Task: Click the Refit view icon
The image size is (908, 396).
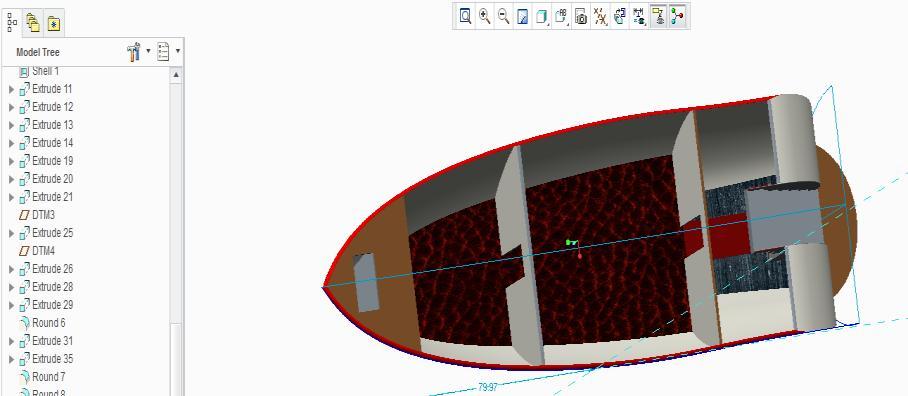Action: (x=466, y=16)
